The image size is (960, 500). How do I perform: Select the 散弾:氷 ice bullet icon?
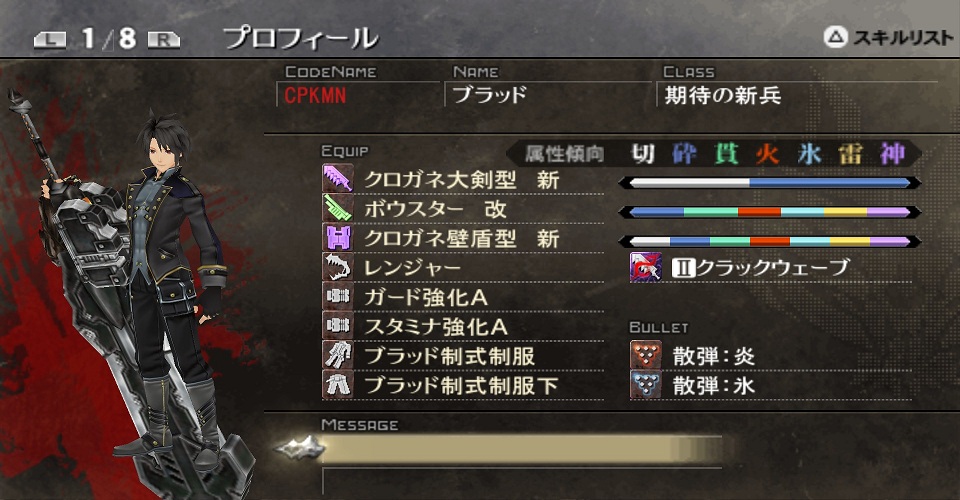[x=646, y=385]
